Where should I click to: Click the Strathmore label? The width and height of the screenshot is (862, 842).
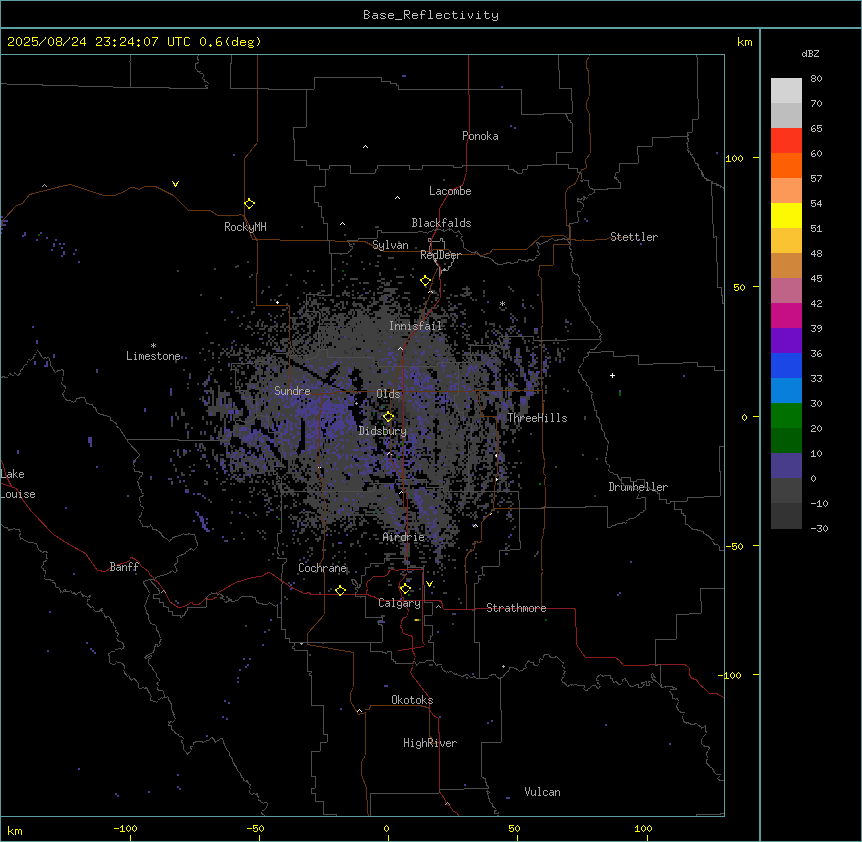pos(516,608)
